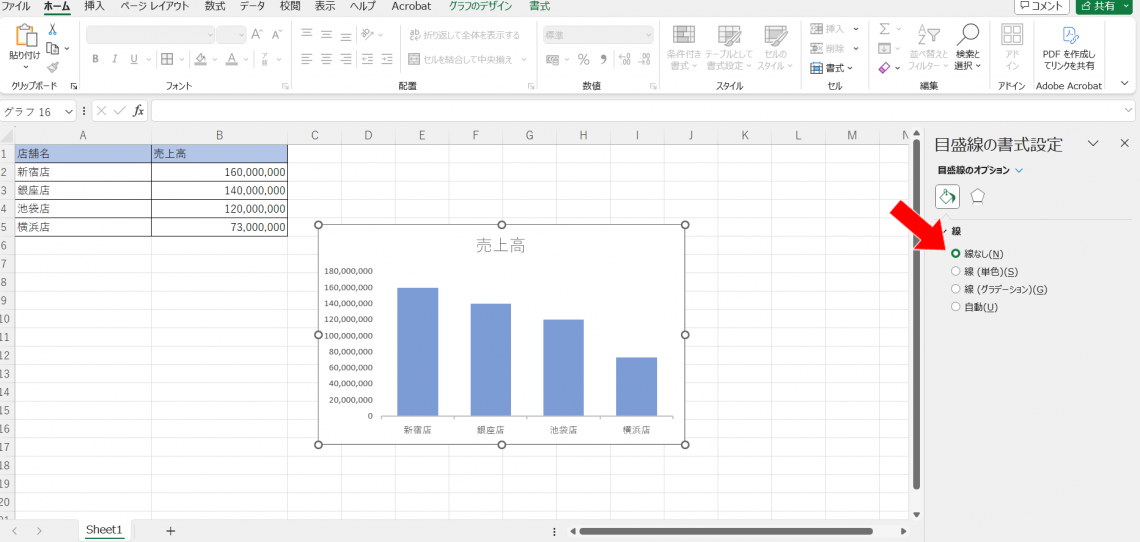This screenshot has height=542, width=1140.
Task: Open the 書式 dropdown in the セル group
Action: (x=832, y=68)
